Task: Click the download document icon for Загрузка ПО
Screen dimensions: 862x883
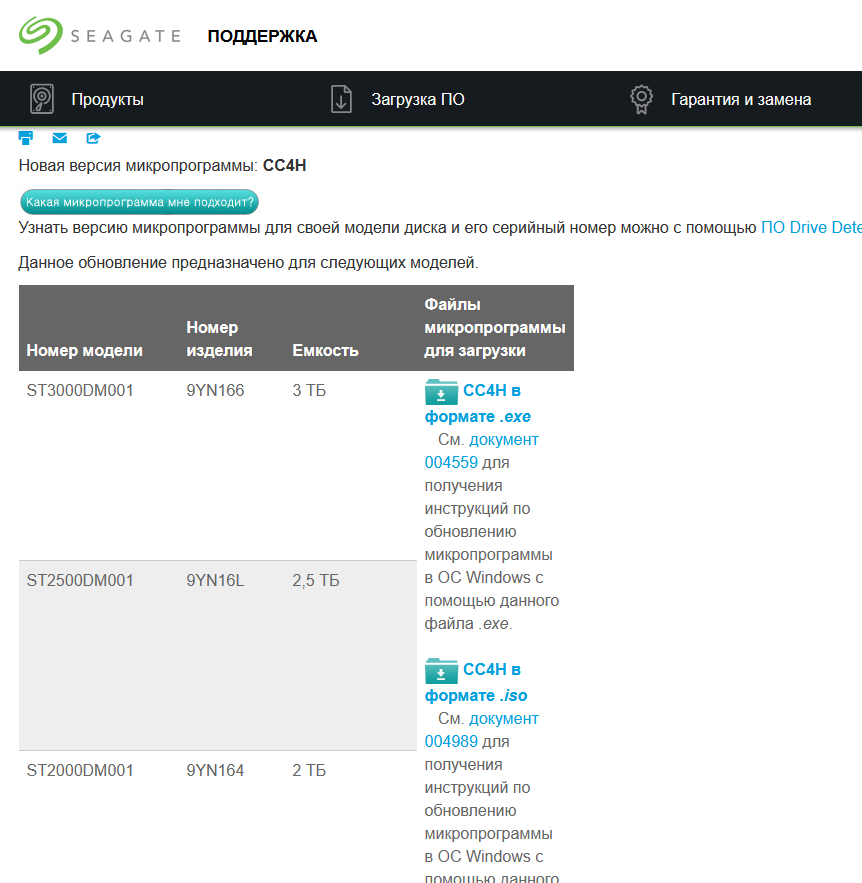Action: [341, 99]
